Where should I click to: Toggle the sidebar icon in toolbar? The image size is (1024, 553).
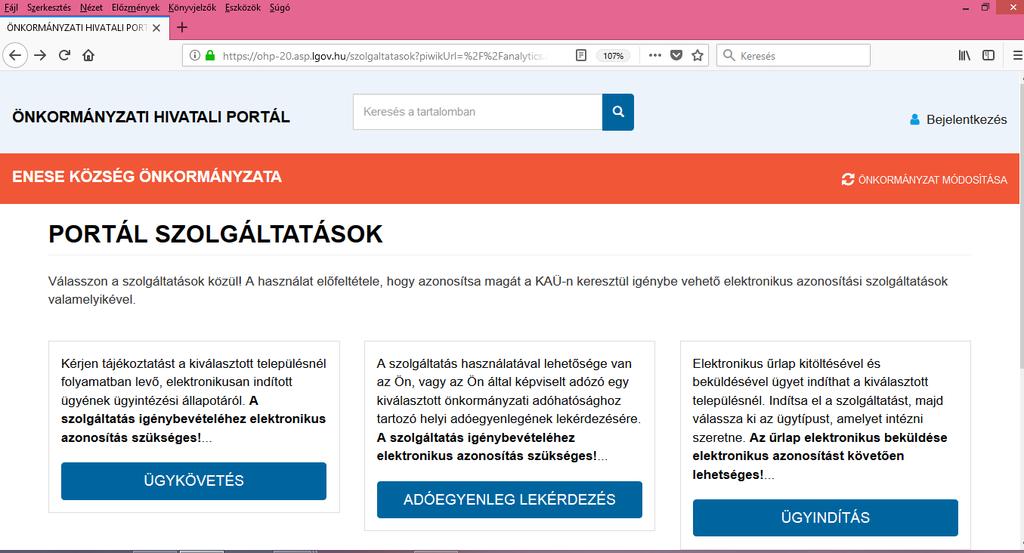click(x=989, y=55)
